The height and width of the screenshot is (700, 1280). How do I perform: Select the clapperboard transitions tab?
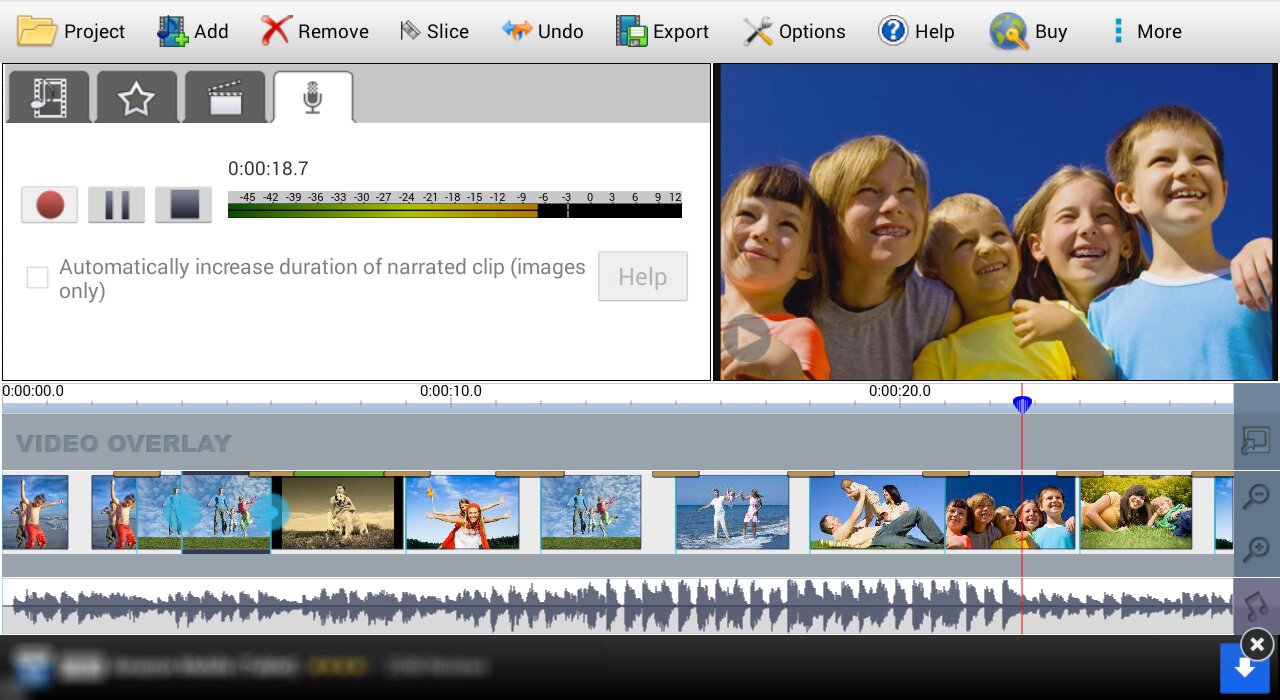click(225, 98)
